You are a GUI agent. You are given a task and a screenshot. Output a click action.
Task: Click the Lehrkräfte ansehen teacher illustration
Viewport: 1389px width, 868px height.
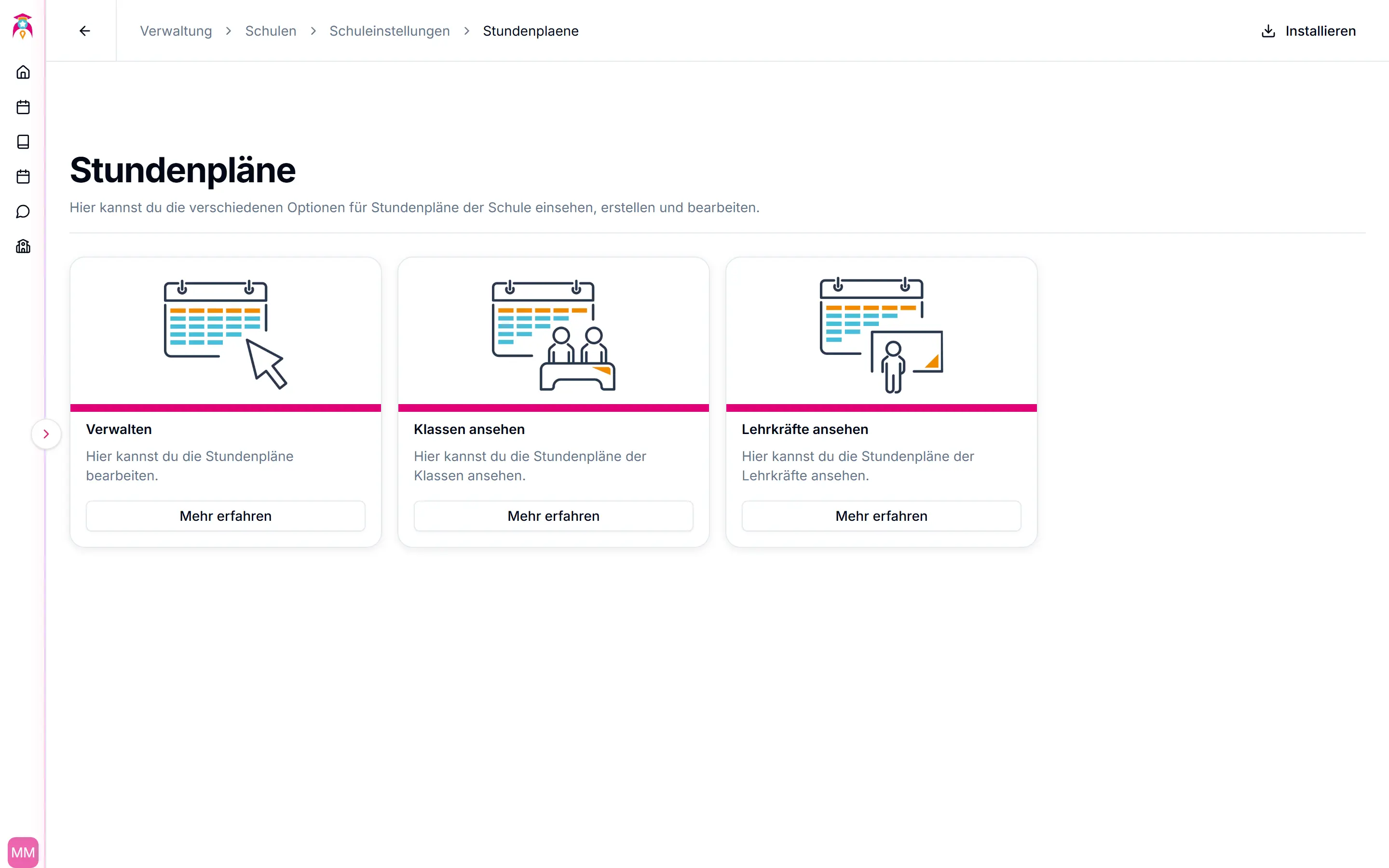pyautogui.click(x=881, y=335)
